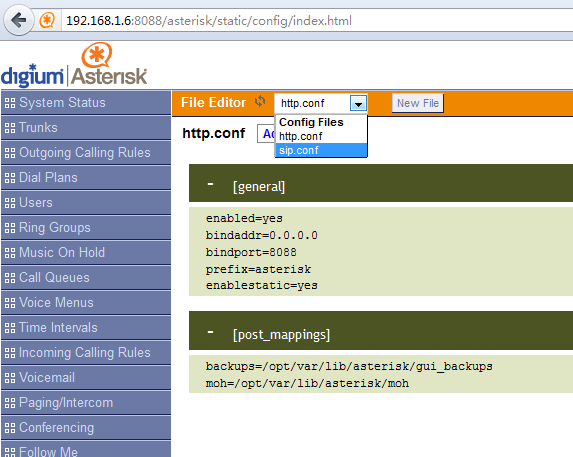Screen dimensions: 573x457
Task: Click the grid icon beside Time Intervals
Action: click(x=10, y=328)
